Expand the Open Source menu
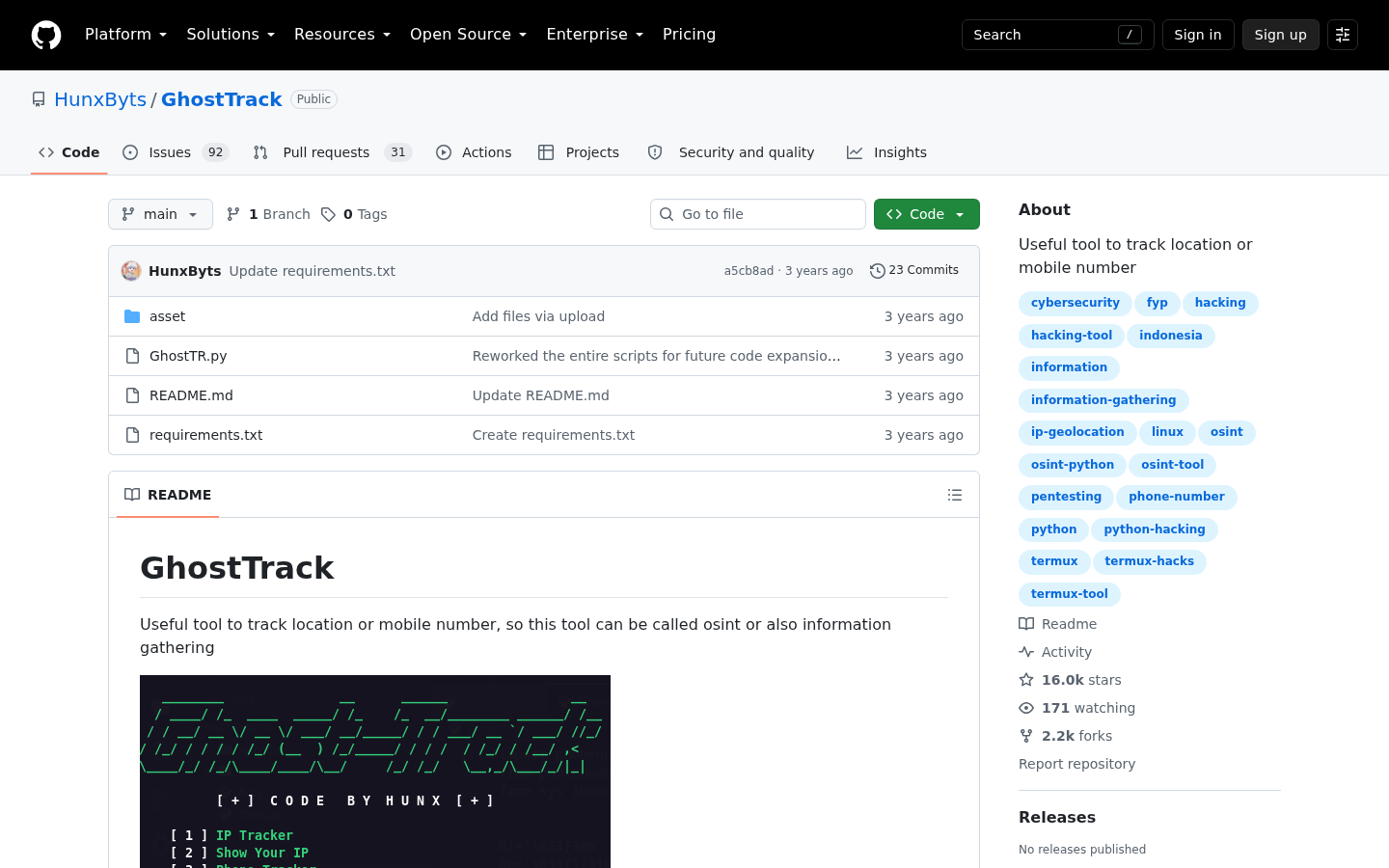 (468, 35)
